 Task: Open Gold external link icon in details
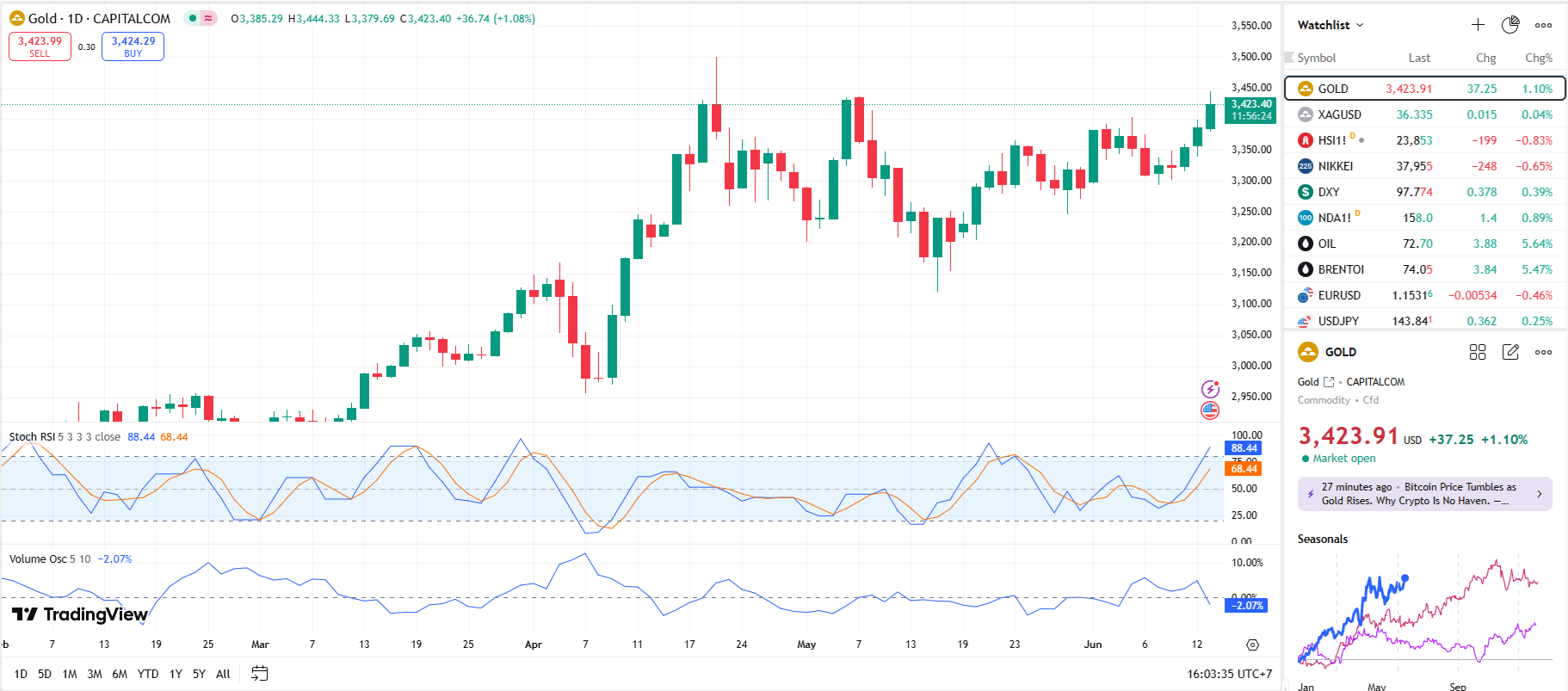[x=1329, y=382]
